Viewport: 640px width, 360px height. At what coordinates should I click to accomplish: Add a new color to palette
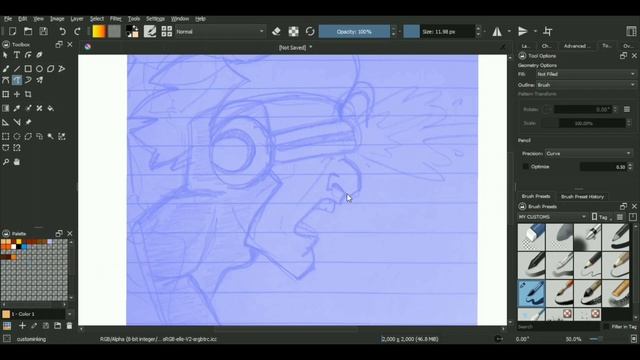[x=22, y=325]
